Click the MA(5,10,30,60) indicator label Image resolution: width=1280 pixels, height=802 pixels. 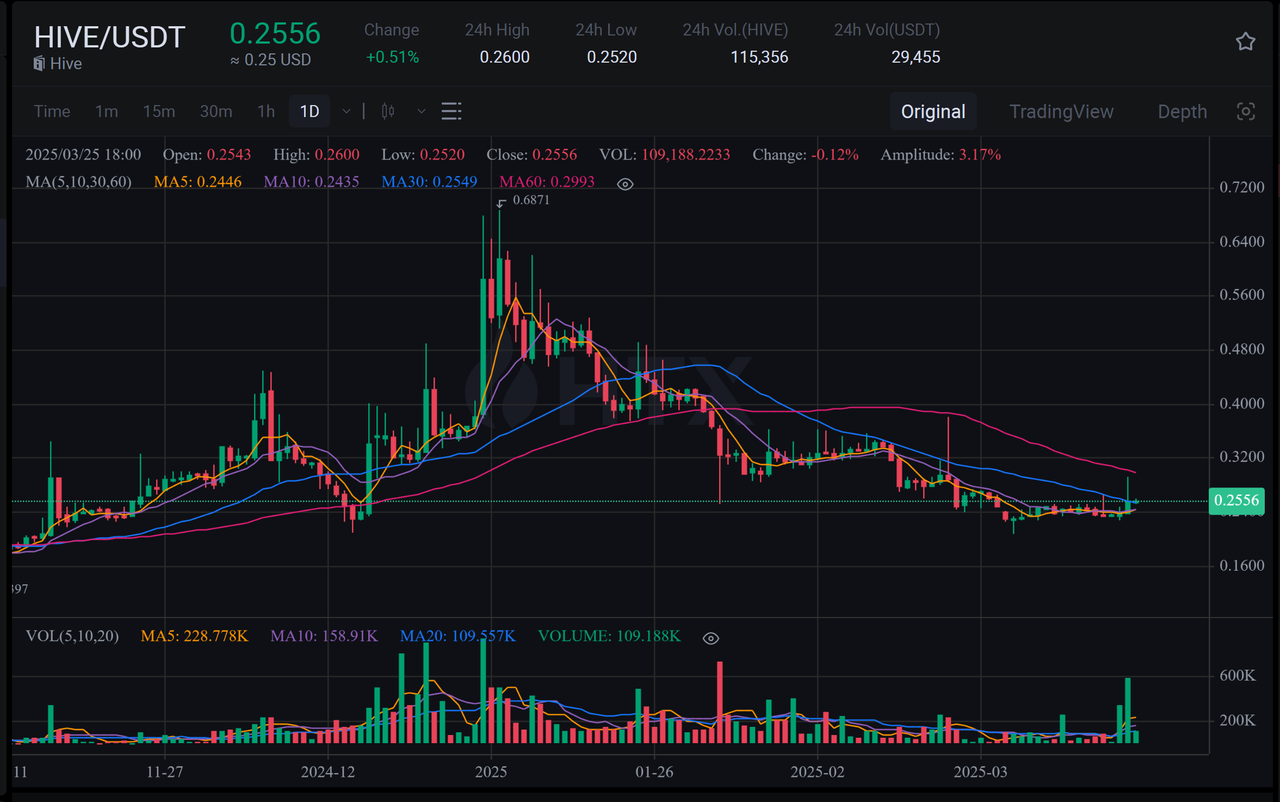tap(78, 182)
